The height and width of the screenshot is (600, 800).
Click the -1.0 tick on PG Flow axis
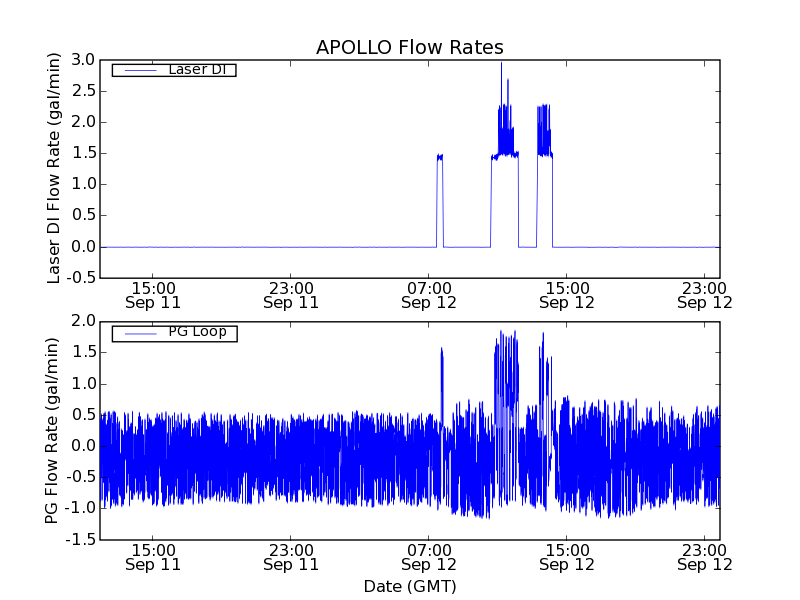(80, 508)
